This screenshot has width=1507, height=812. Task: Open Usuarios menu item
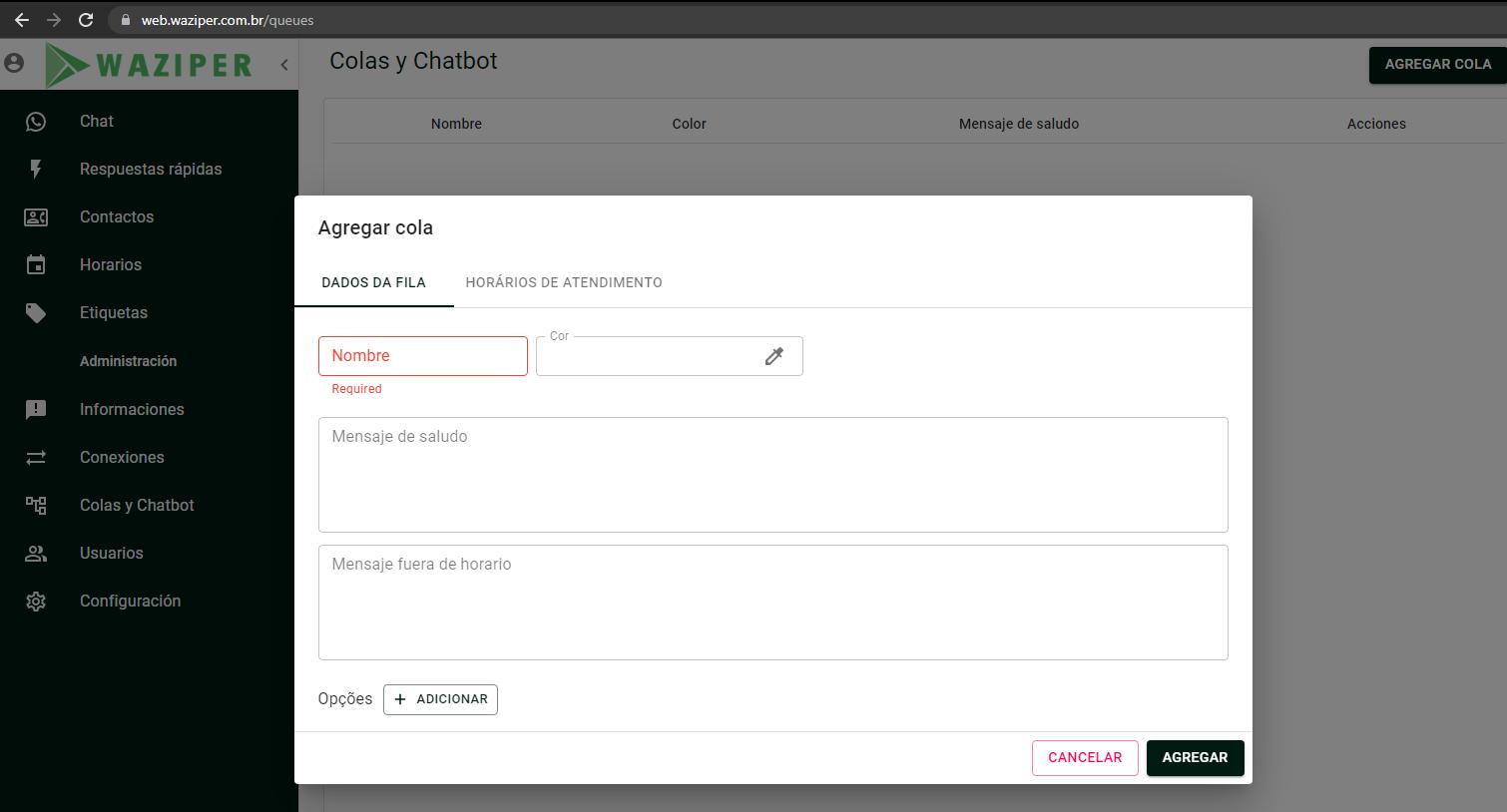click(112, 554)
